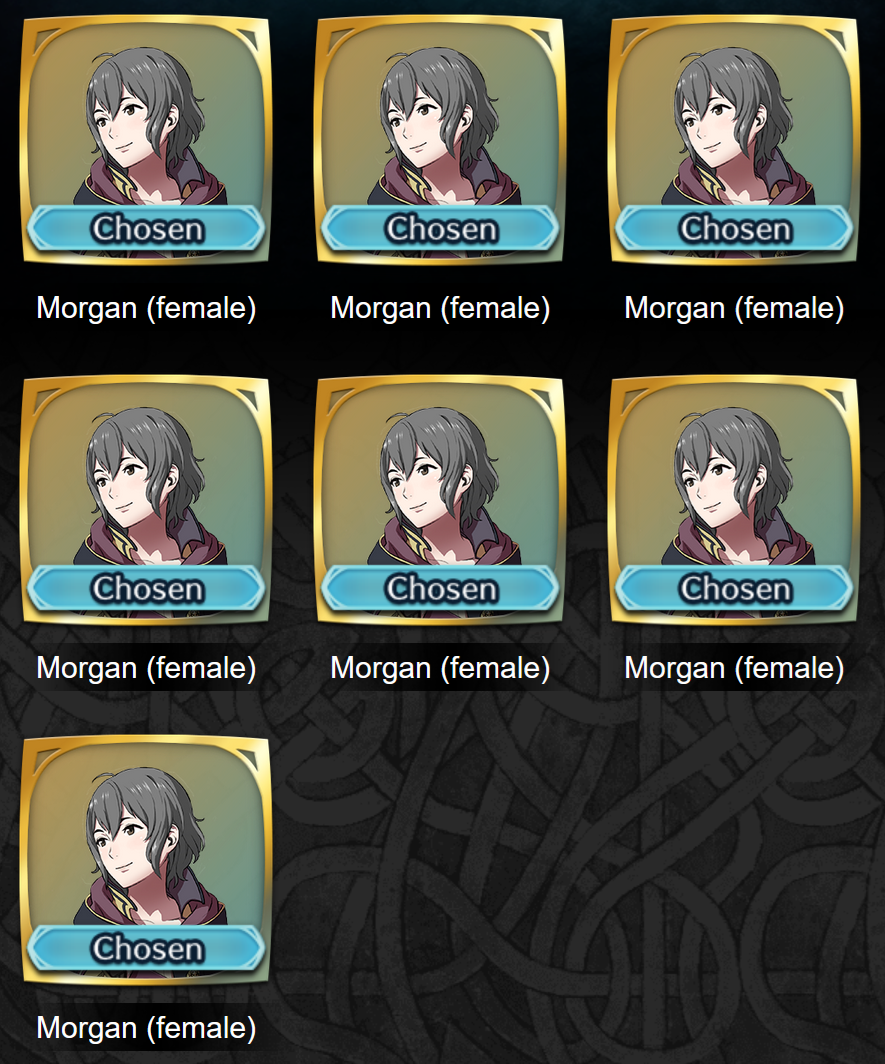Click Chosen banner on second-row middle portrait
Image resolution: width=885 pixels, height=1064 pixels.
[440, 588]
